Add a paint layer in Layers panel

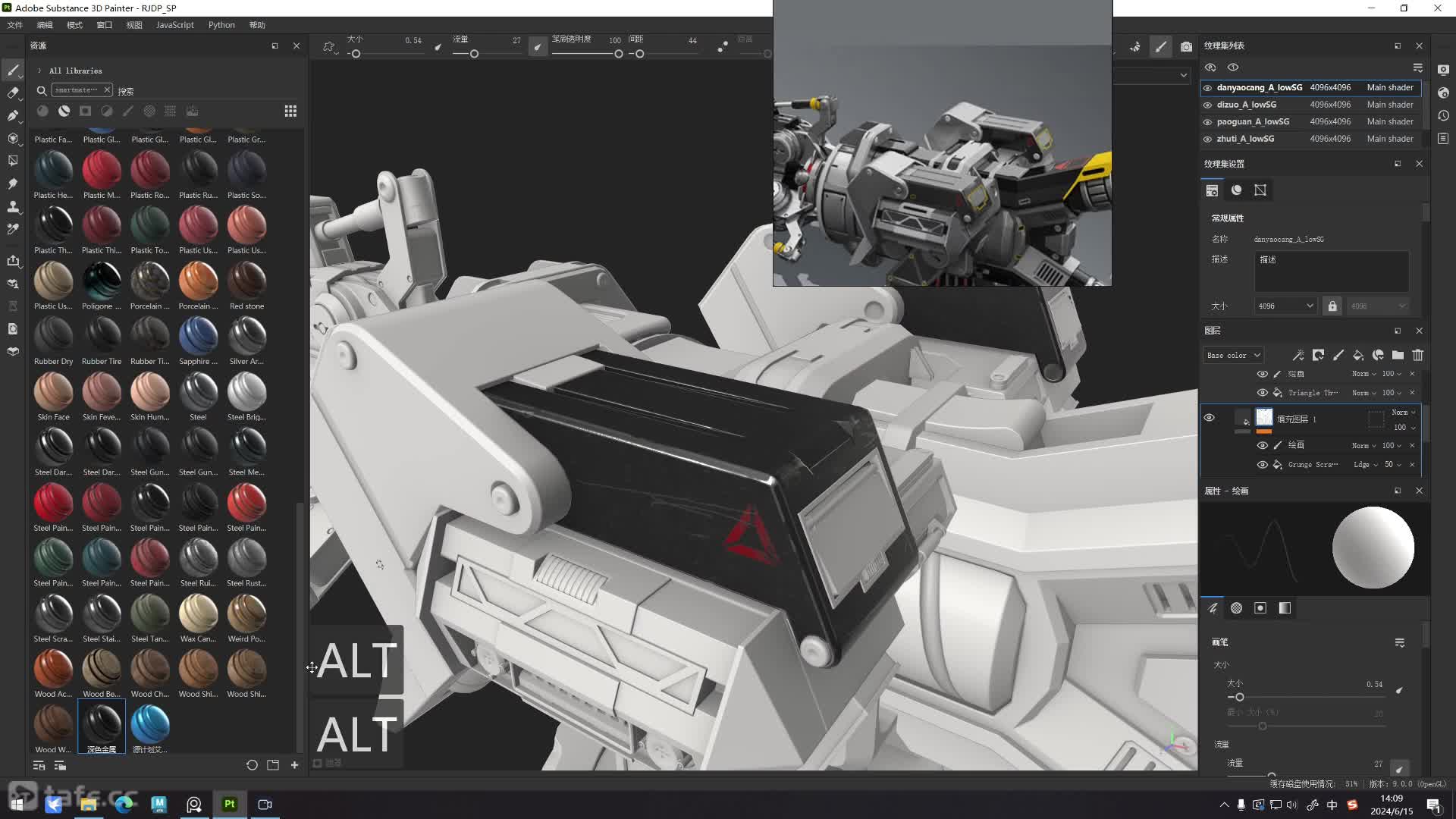(1338, 355)
